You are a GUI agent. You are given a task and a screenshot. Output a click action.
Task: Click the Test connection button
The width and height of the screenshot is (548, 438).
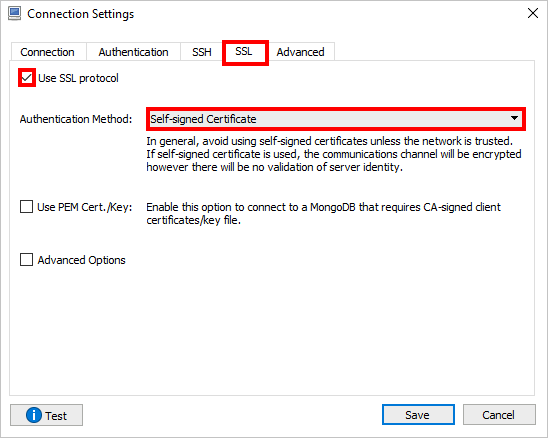pyautogui.click(x=46, y=415)
